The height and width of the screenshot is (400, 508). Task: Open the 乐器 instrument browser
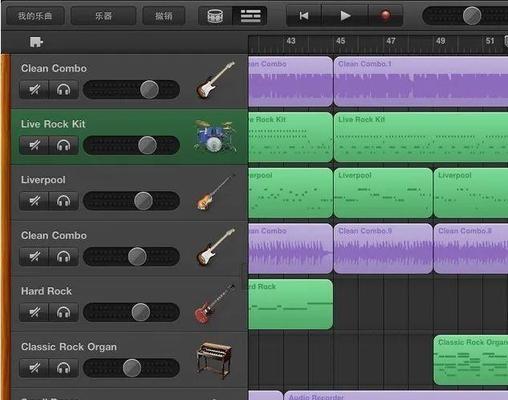(103, 16)
